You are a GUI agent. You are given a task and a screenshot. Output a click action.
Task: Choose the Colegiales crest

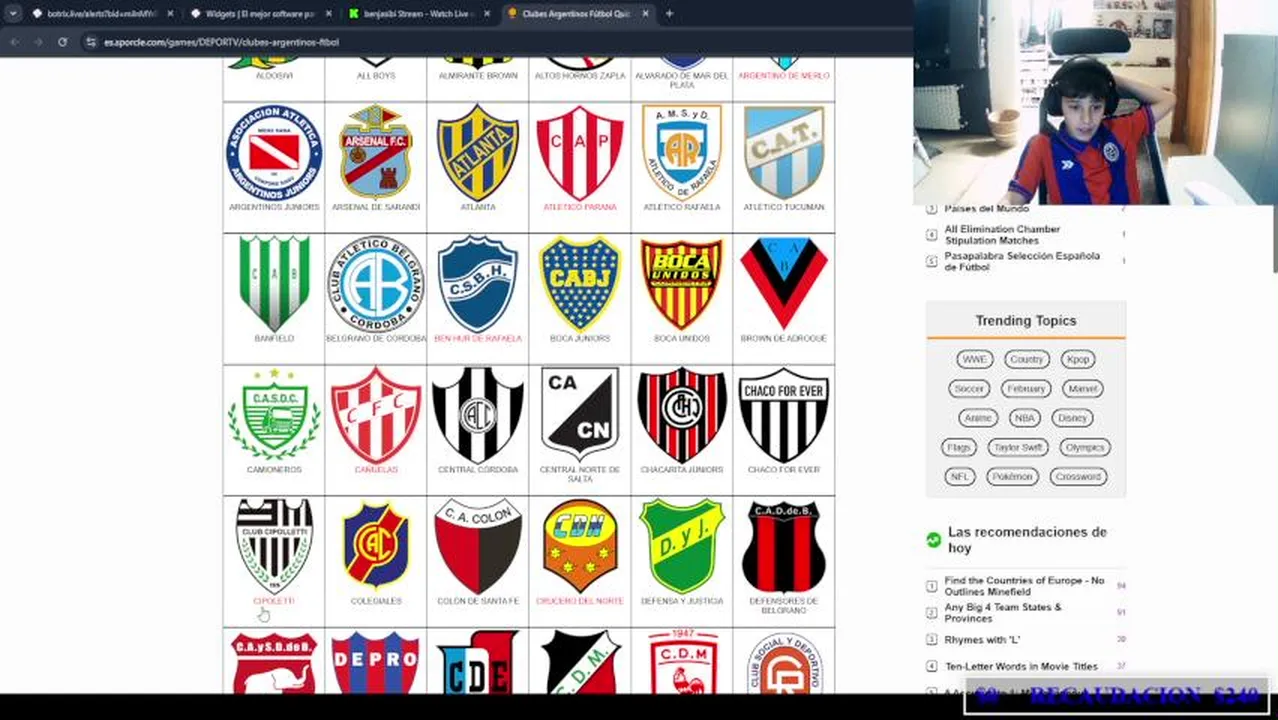point(376,546)
